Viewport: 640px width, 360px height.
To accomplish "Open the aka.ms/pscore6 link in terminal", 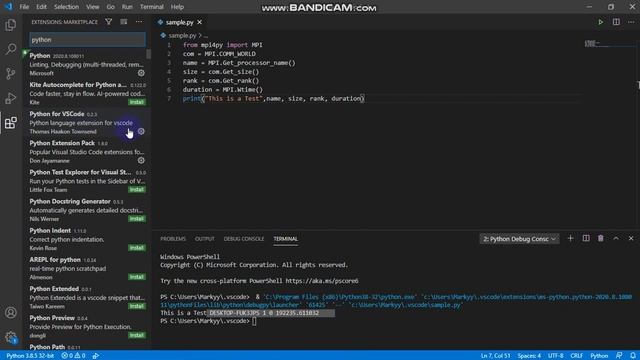I will point(322,281).
